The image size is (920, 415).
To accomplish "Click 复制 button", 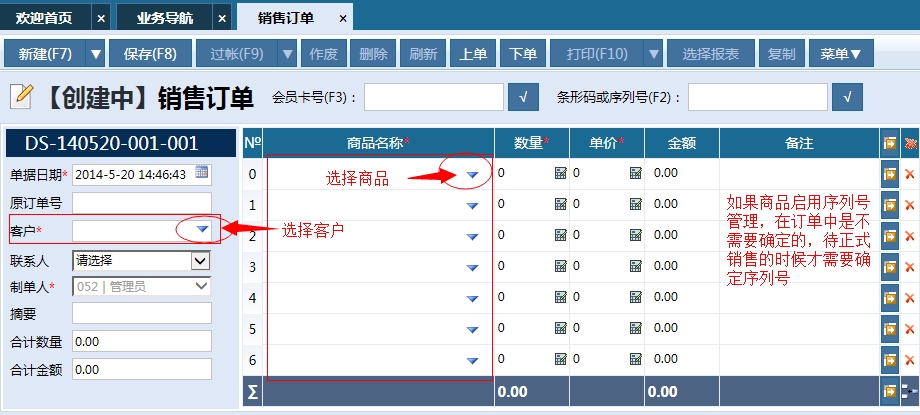I will coord(782,54).
